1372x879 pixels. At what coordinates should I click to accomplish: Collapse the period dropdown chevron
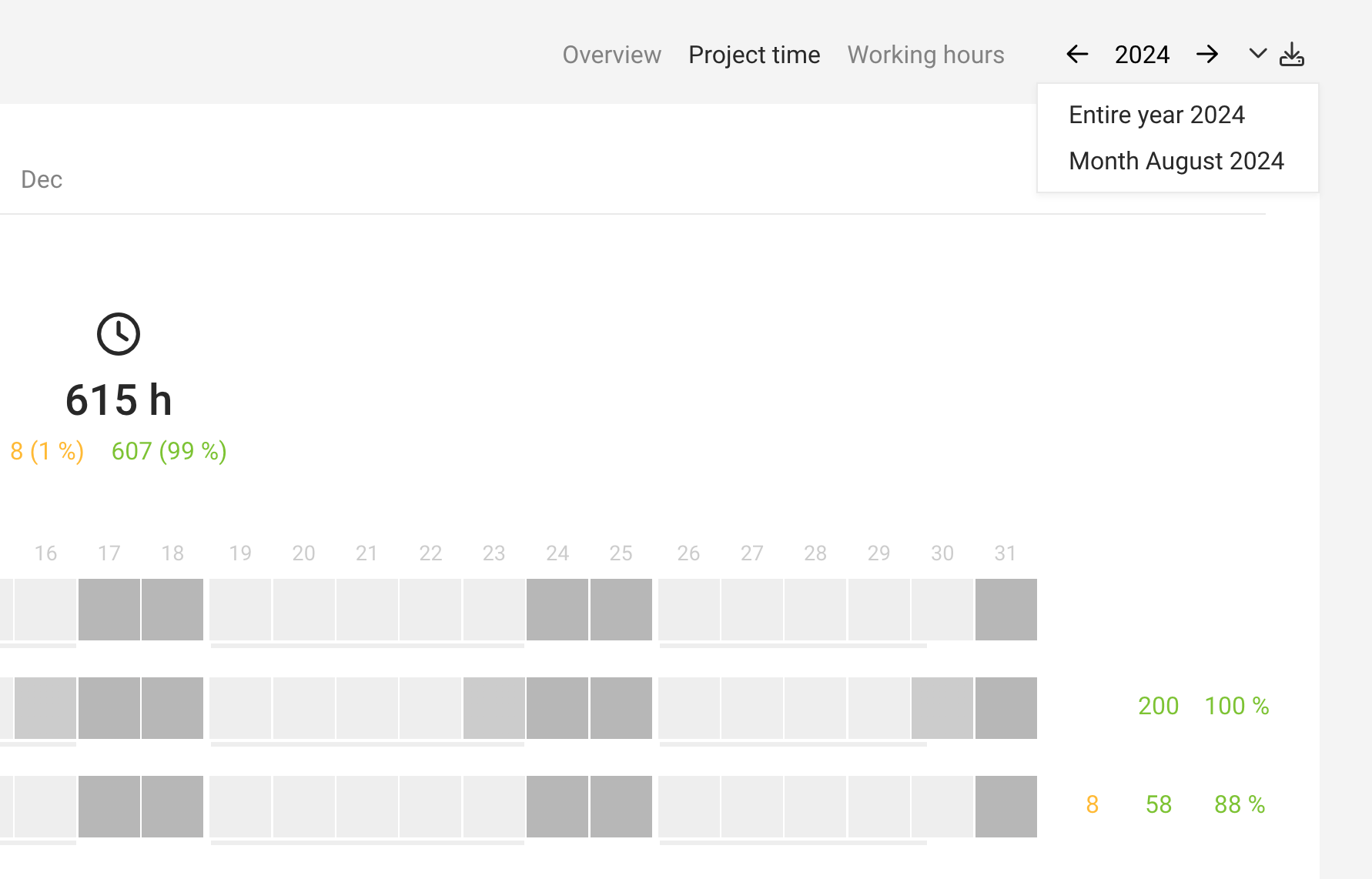coord(1257,54)
